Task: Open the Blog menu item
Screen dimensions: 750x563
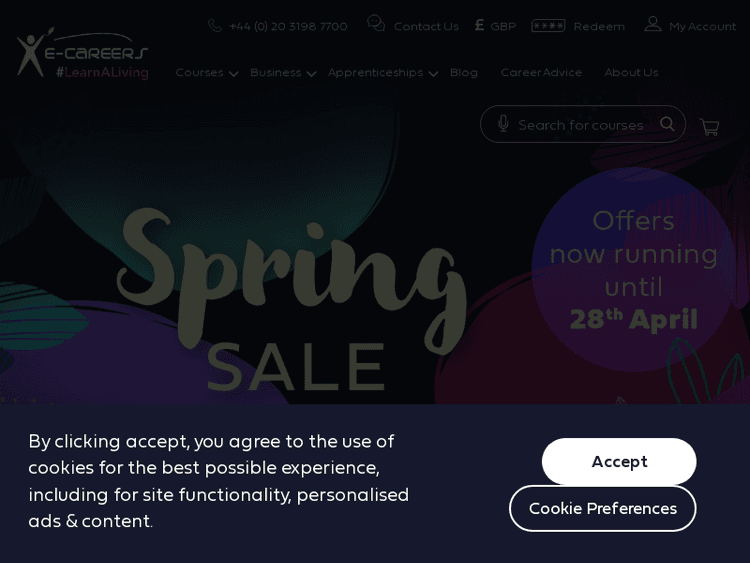Action: [x=463, y=72]
